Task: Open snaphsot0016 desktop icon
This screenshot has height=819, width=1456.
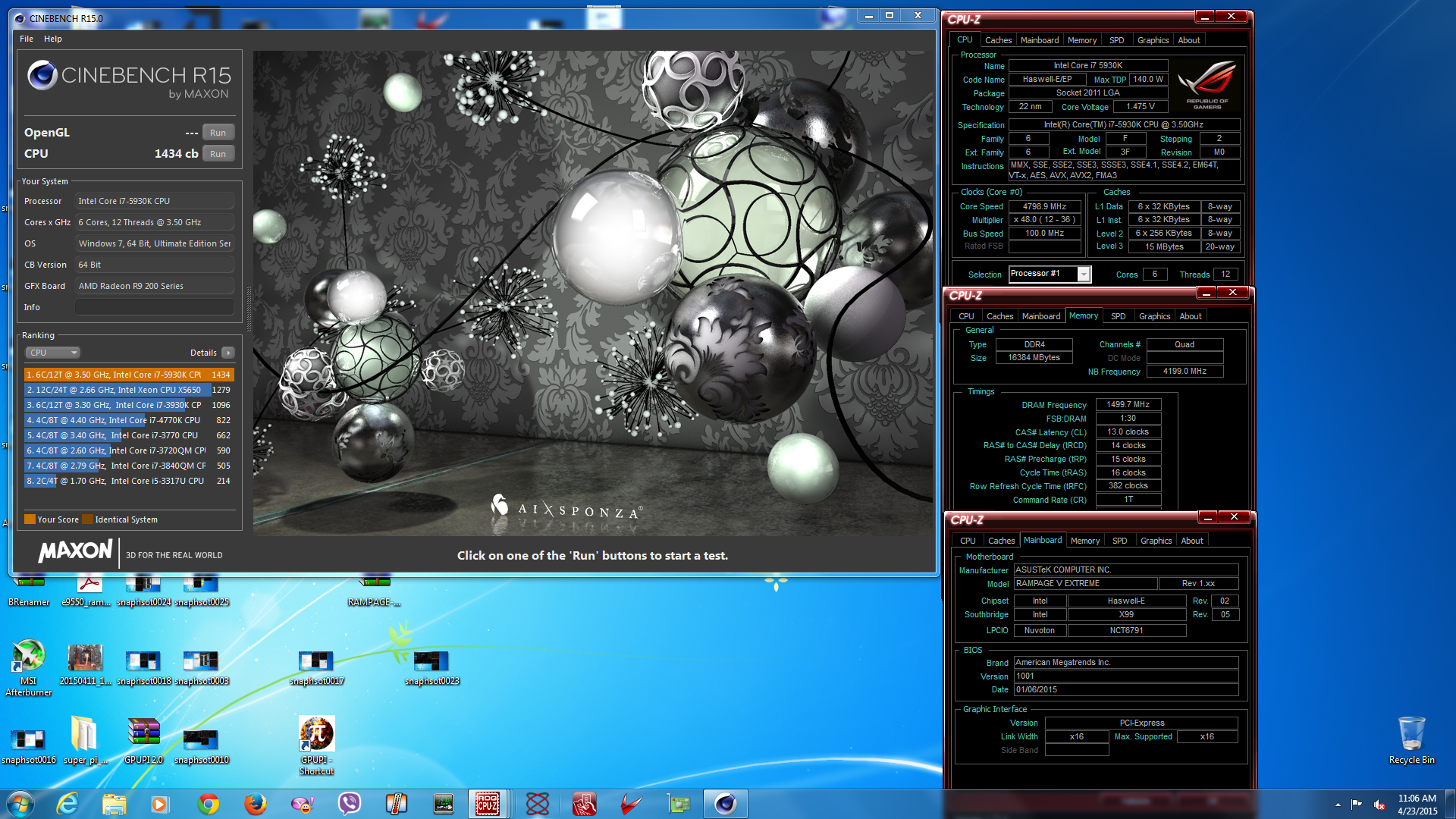Action: coord(29,746)
